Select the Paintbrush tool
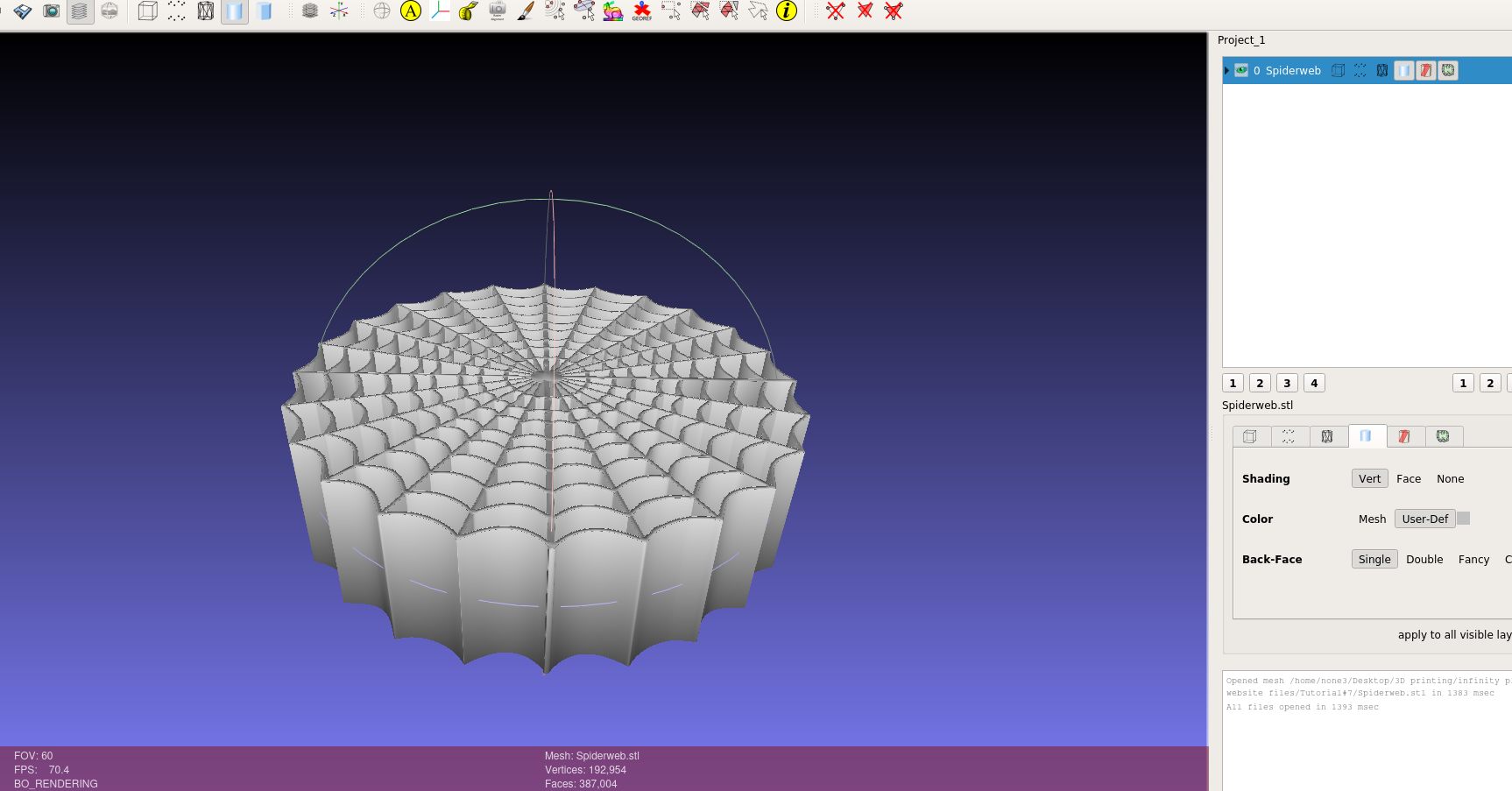This screenshot has width=1512, height=791. [x=526, y=11]
